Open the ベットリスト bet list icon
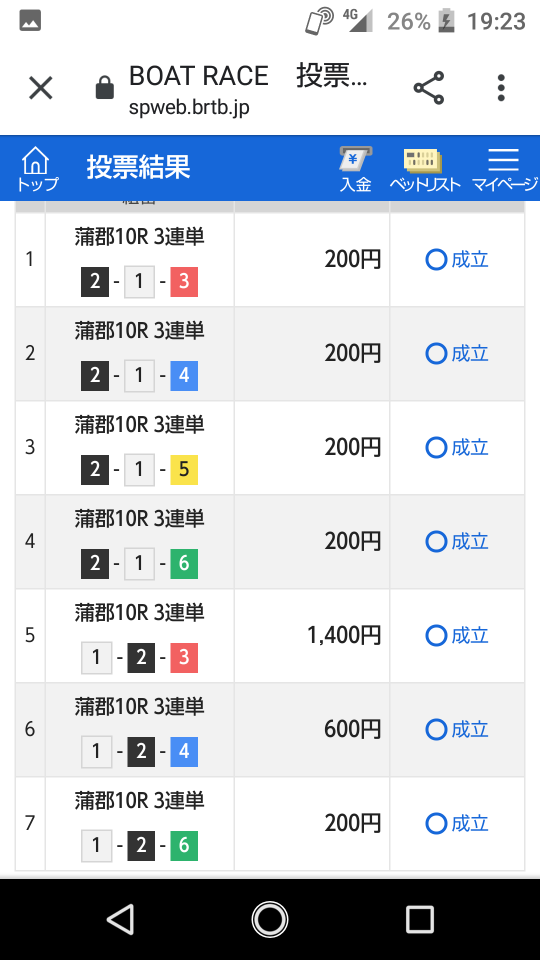540x960 pixels. [424, 169]
